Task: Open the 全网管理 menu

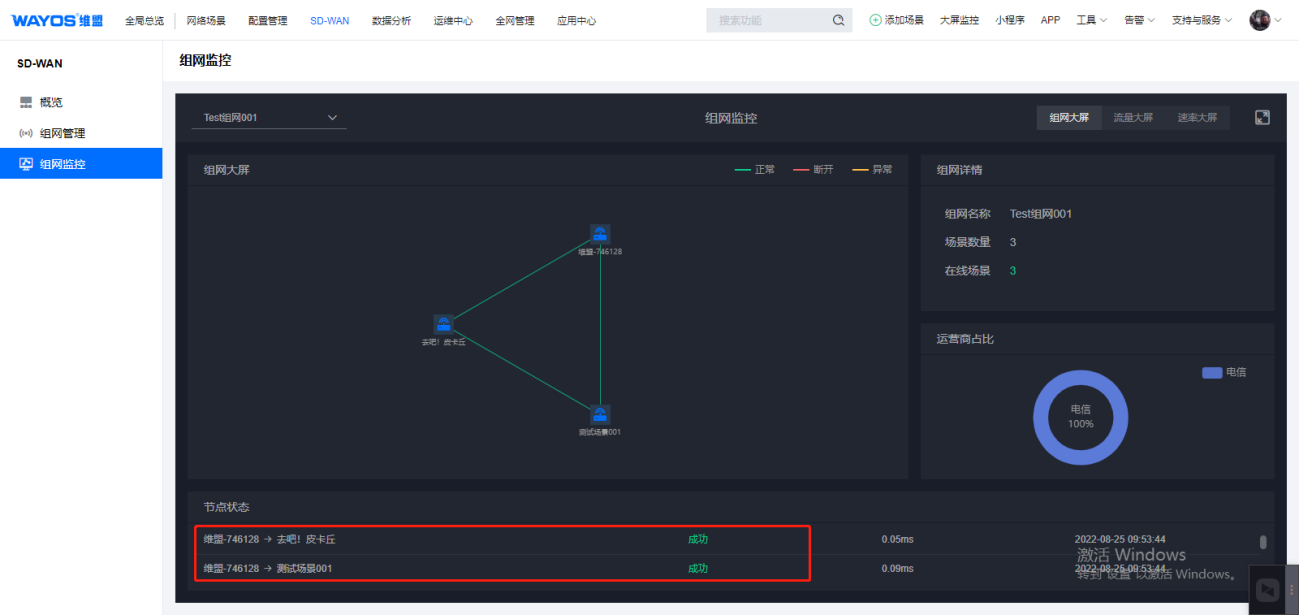Action: pyautogui.click(x=515, y=20)
